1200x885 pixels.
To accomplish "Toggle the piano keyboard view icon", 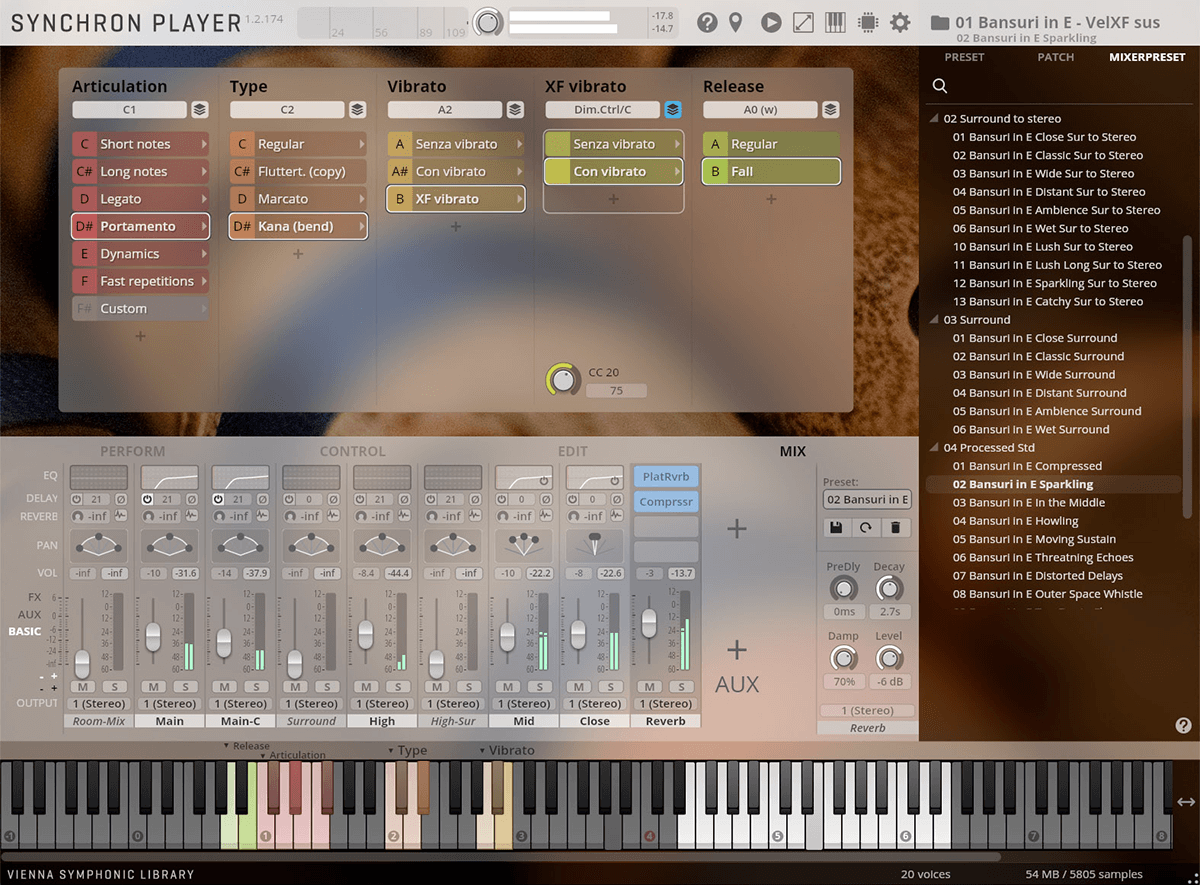I will click(x=835, y=22).
